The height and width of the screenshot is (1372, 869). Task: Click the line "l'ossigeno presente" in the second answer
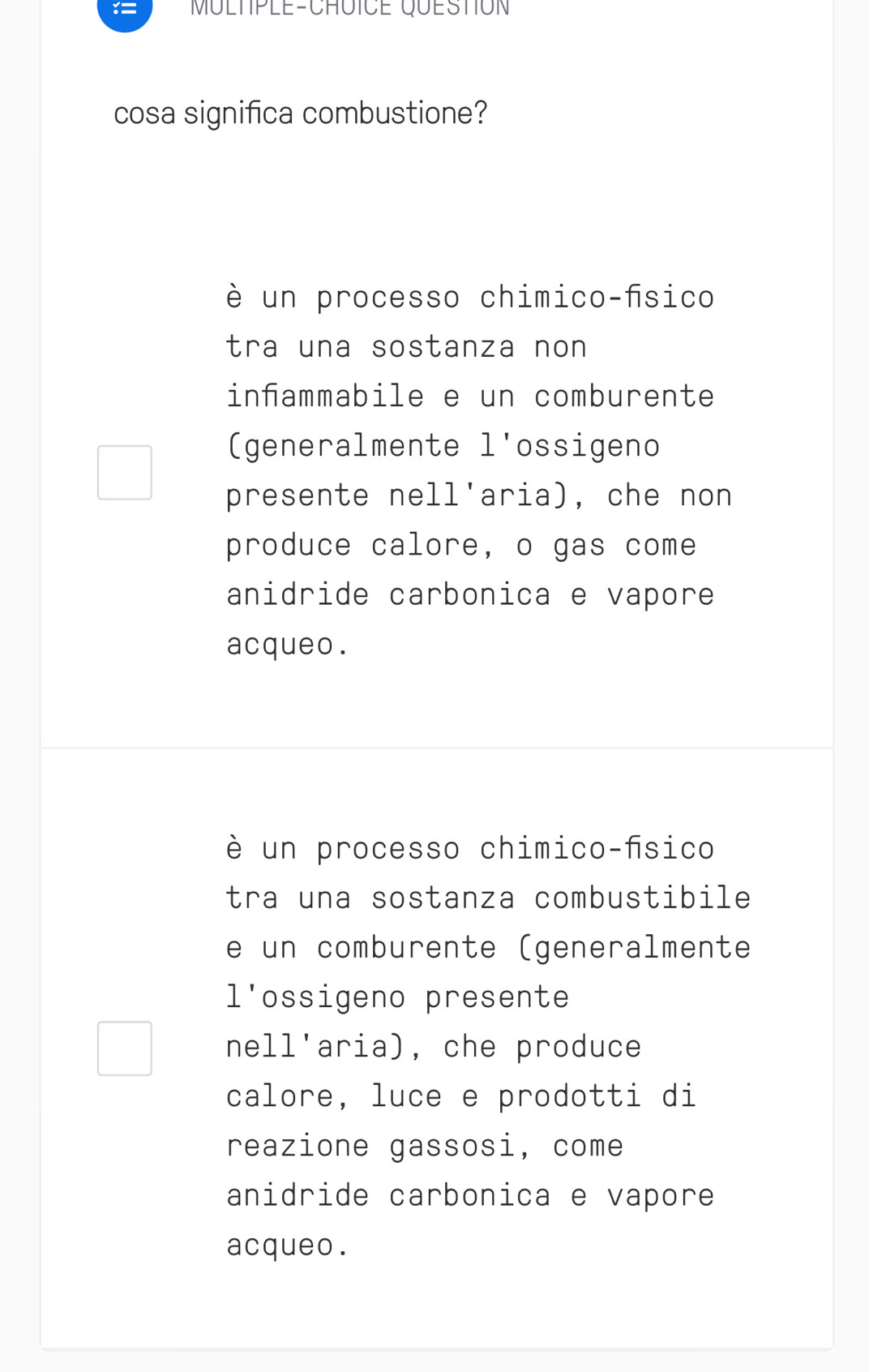point(397,997)
